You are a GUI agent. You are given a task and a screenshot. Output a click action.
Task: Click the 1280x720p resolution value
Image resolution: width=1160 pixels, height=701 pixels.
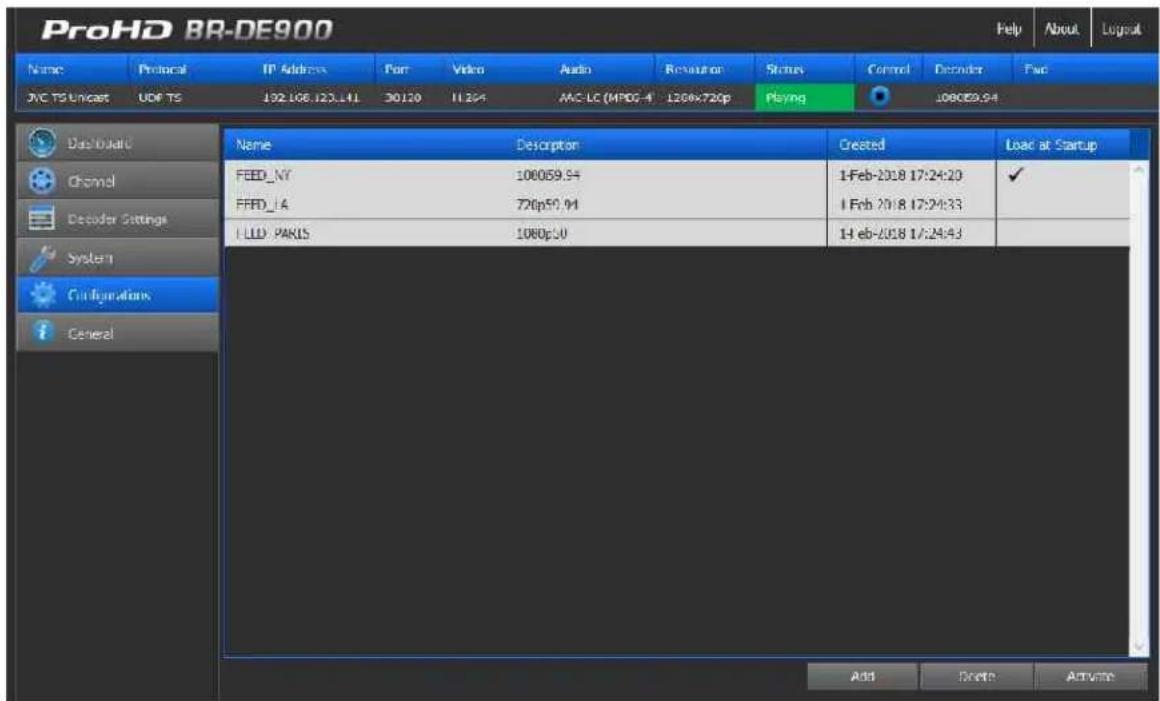pyautogui.click(x=698, y=98)
